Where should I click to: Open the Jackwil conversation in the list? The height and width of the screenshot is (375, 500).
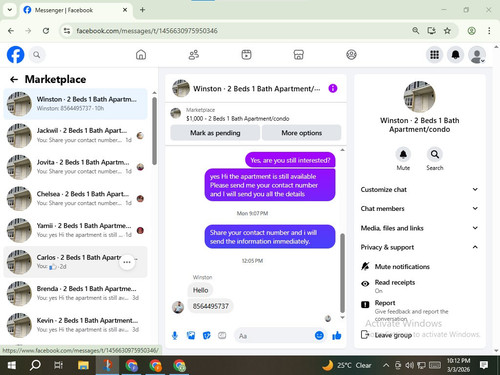click(x=75, y=135)
